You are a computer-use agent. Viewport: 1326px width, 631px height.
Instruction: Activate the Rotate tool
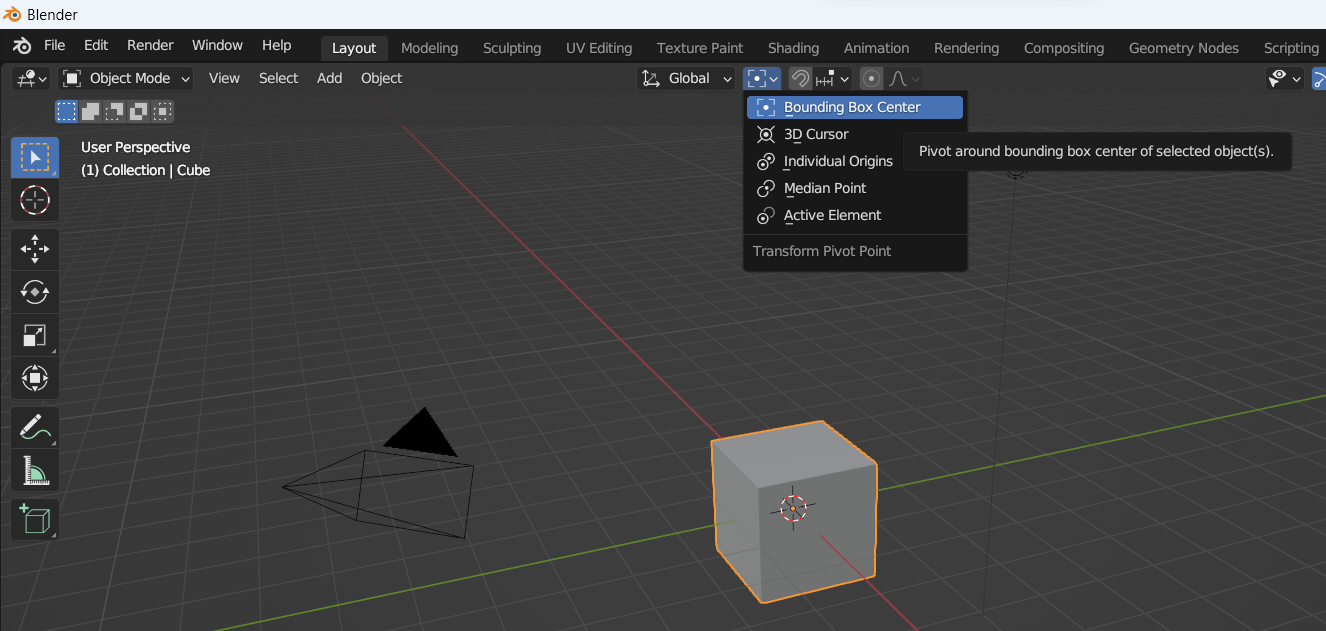pos(35,292)
